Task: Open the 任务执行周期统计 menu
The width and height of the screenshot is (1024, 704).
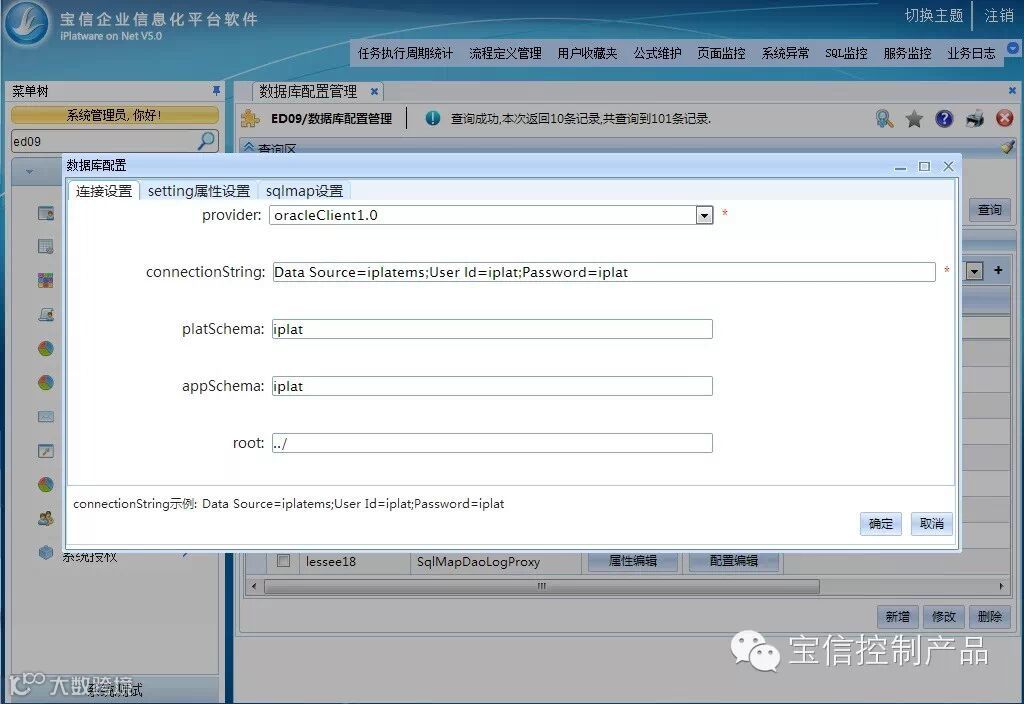Action: point(405,54)
